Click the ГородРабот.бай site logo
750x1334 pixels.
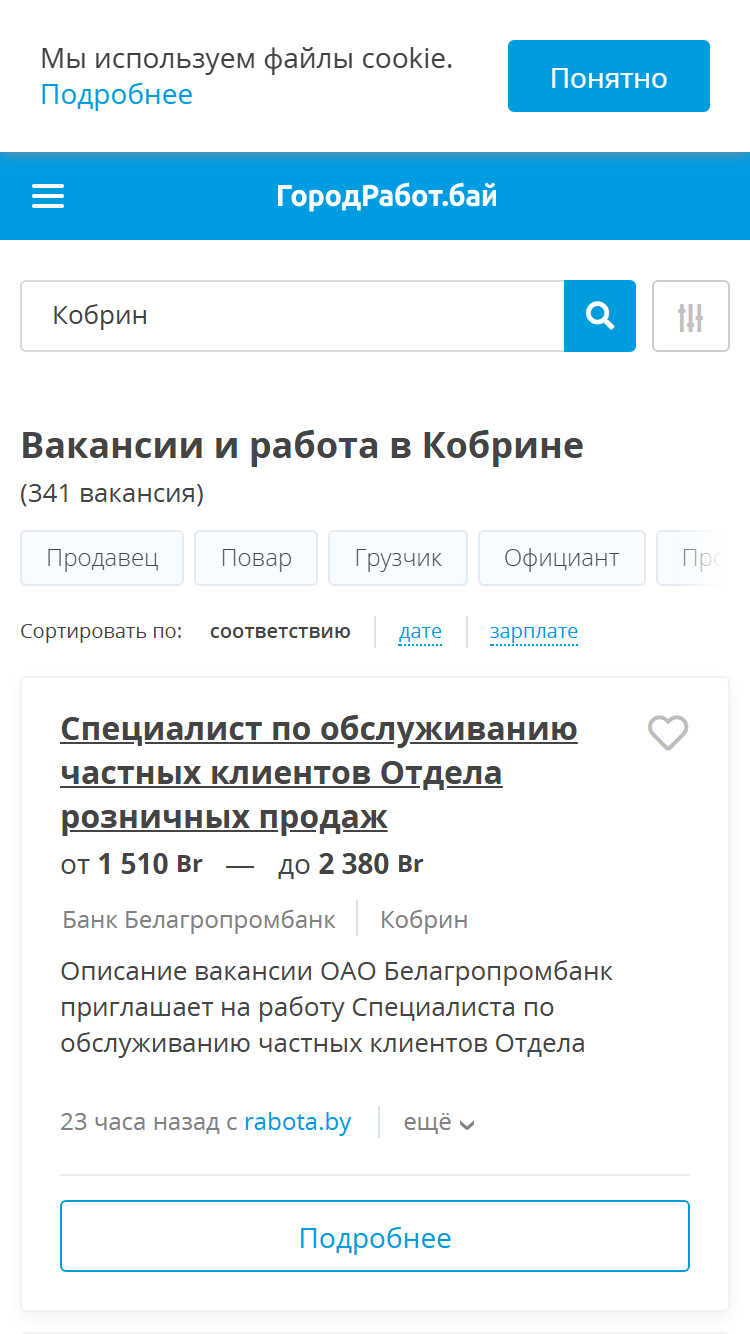[387, 196]
